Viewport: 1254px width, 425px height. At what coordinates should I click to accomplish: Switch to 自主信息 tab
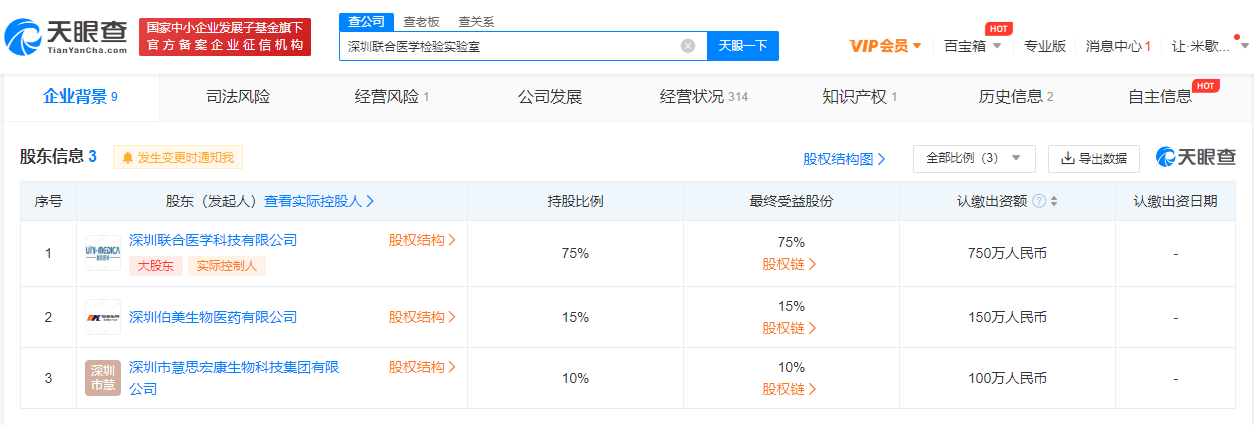tap(1160, 97)
